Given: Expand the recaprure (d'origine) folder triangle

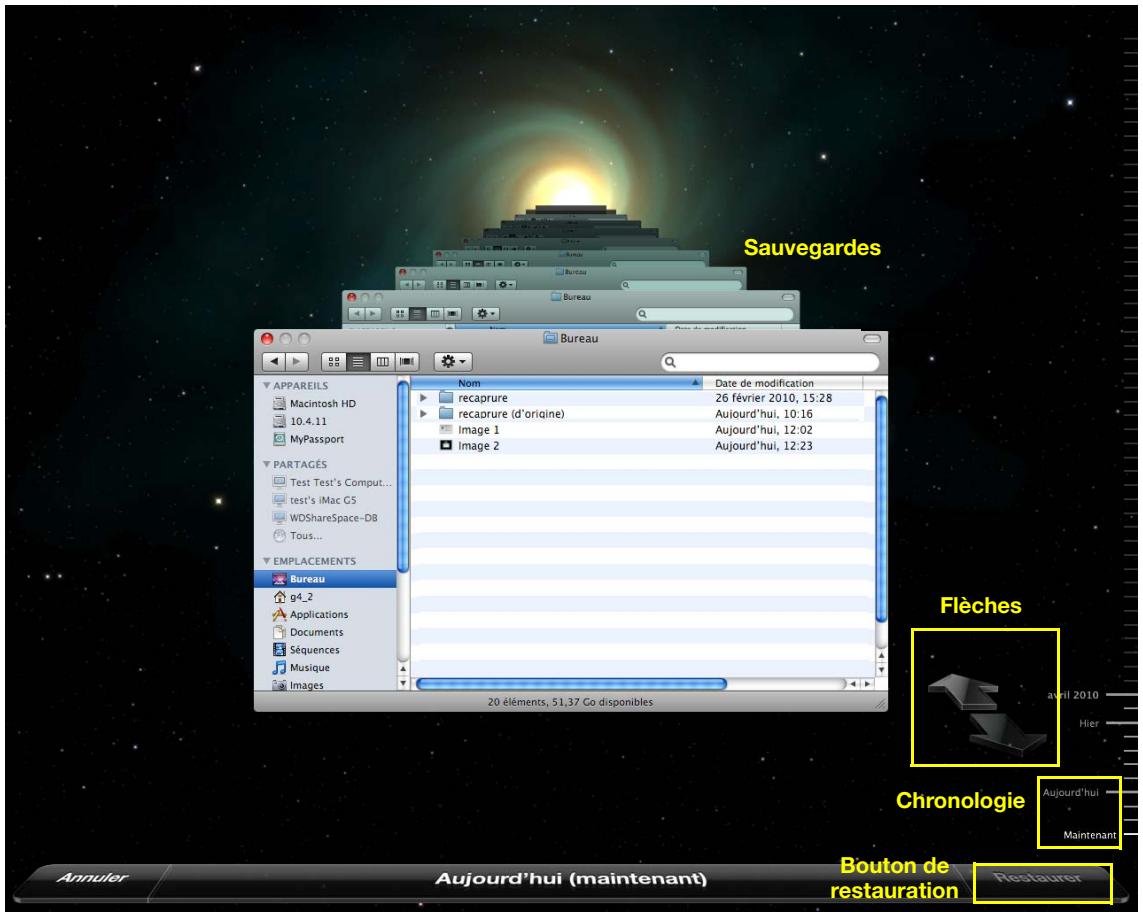Looking at the screenshot, I should coord(424,414).
